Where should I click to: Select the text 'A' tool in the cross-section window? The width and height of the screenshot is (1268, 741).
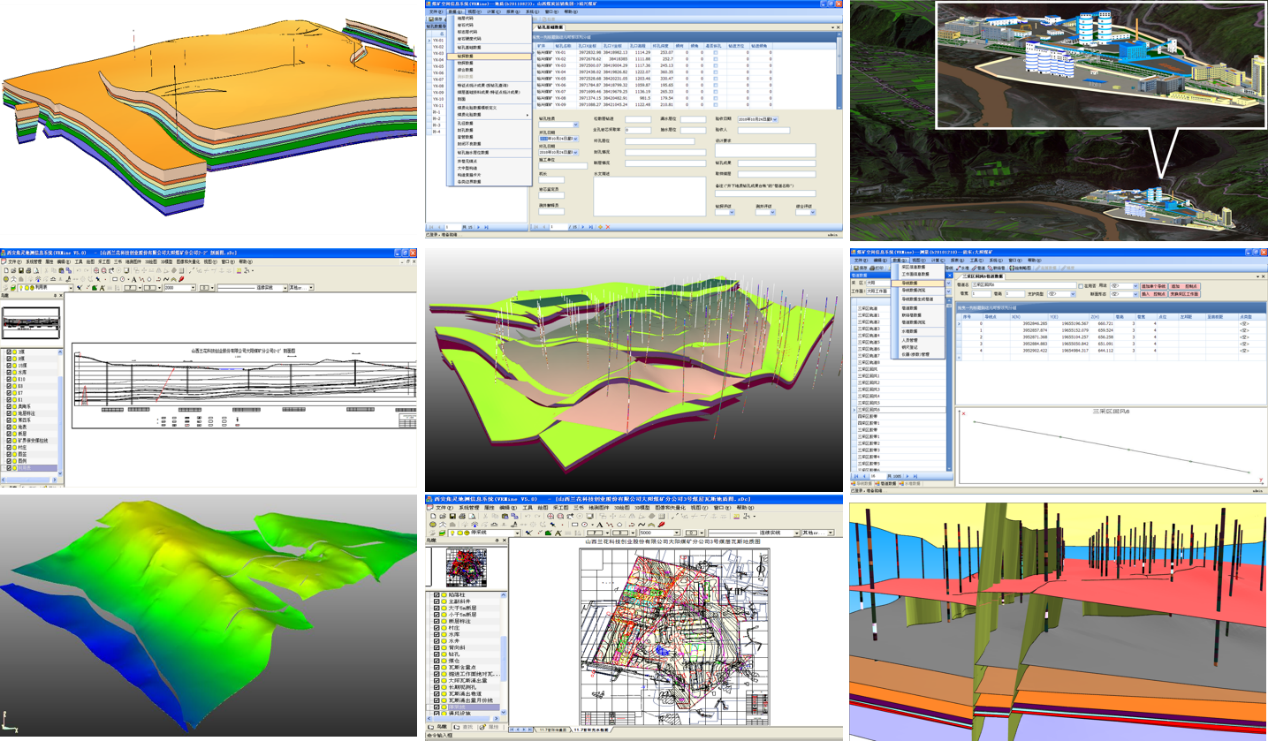pyautogui.click(x=133, y=278)
